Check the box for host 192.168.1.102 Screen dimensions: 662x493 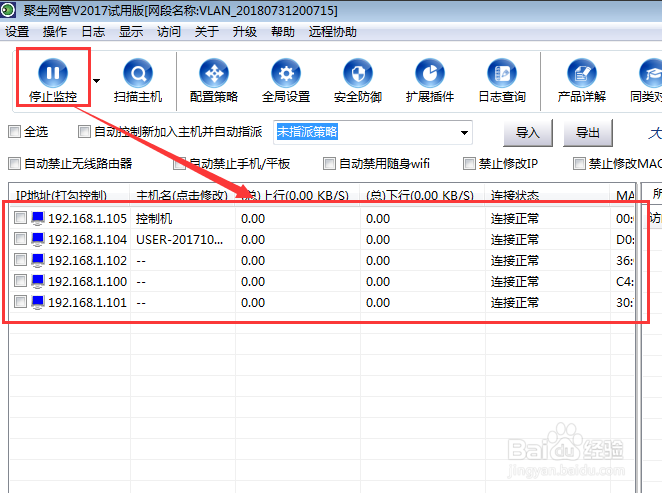pos(20,260)
